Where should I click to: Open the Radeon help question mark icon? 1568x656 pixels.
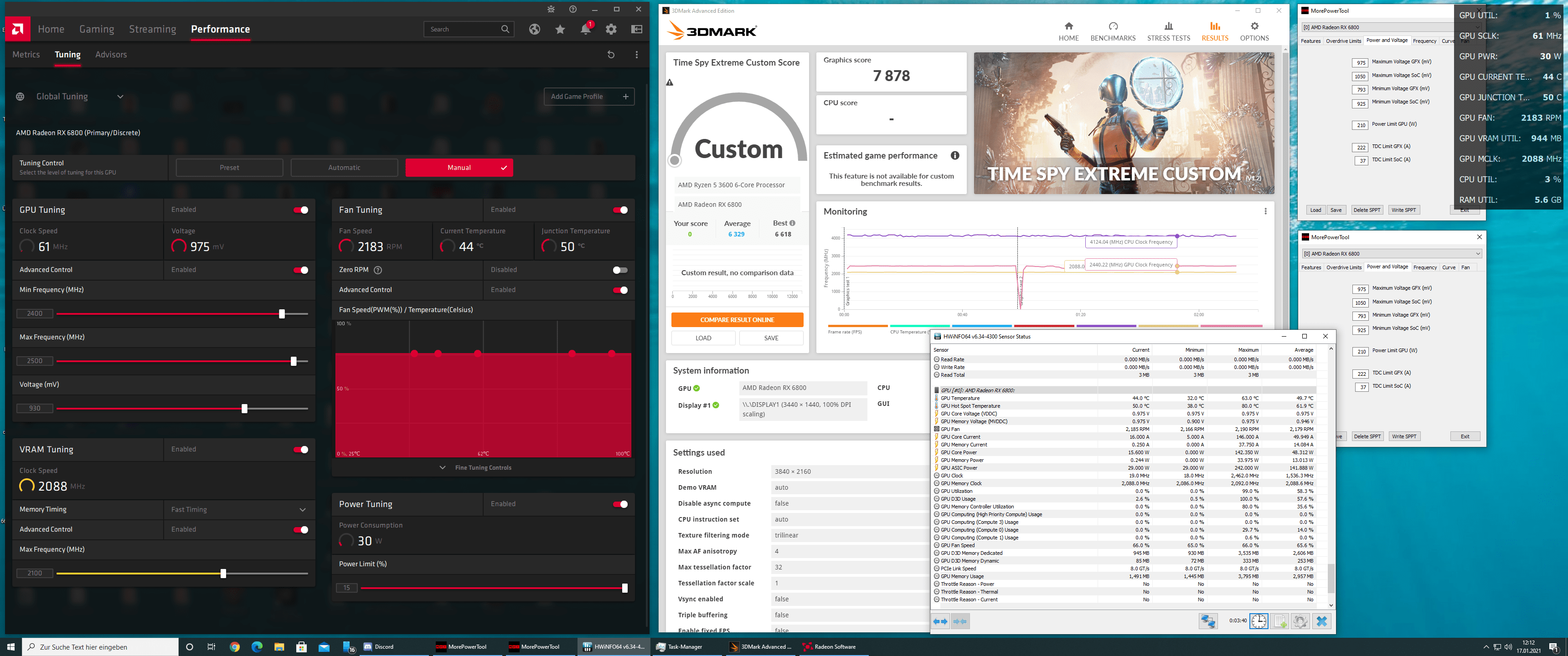[573, 9]
